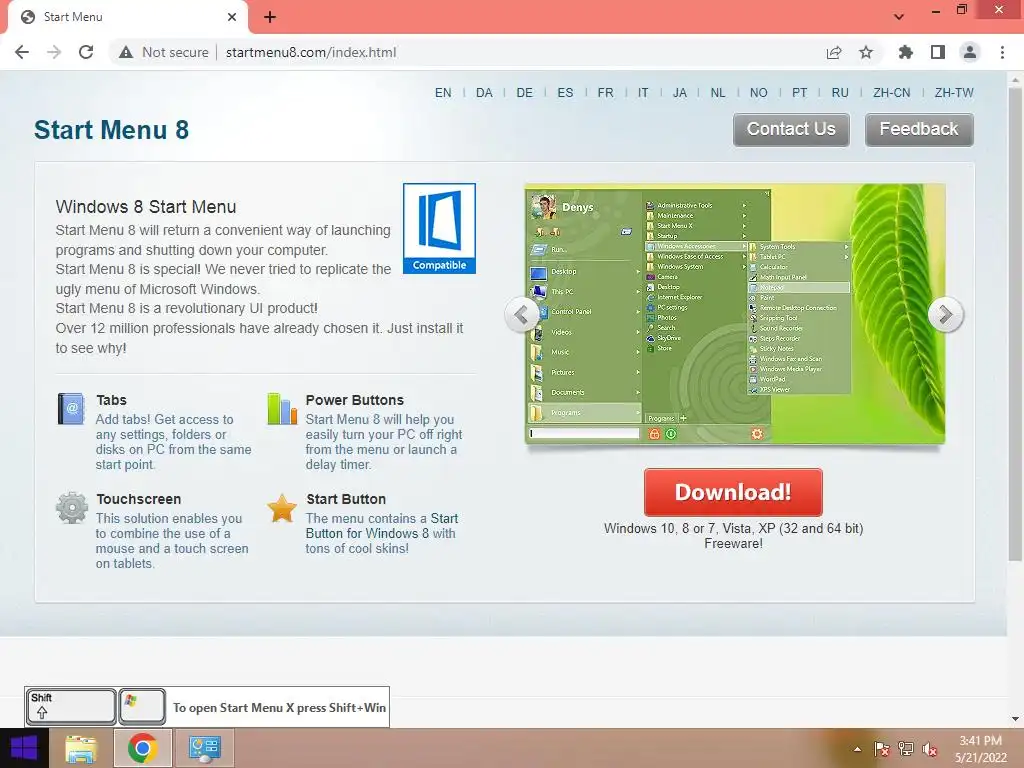The width and height of the screenshot is (1024, 768).
Task: Click the Tabs feature heading
Action: [111, 400]
